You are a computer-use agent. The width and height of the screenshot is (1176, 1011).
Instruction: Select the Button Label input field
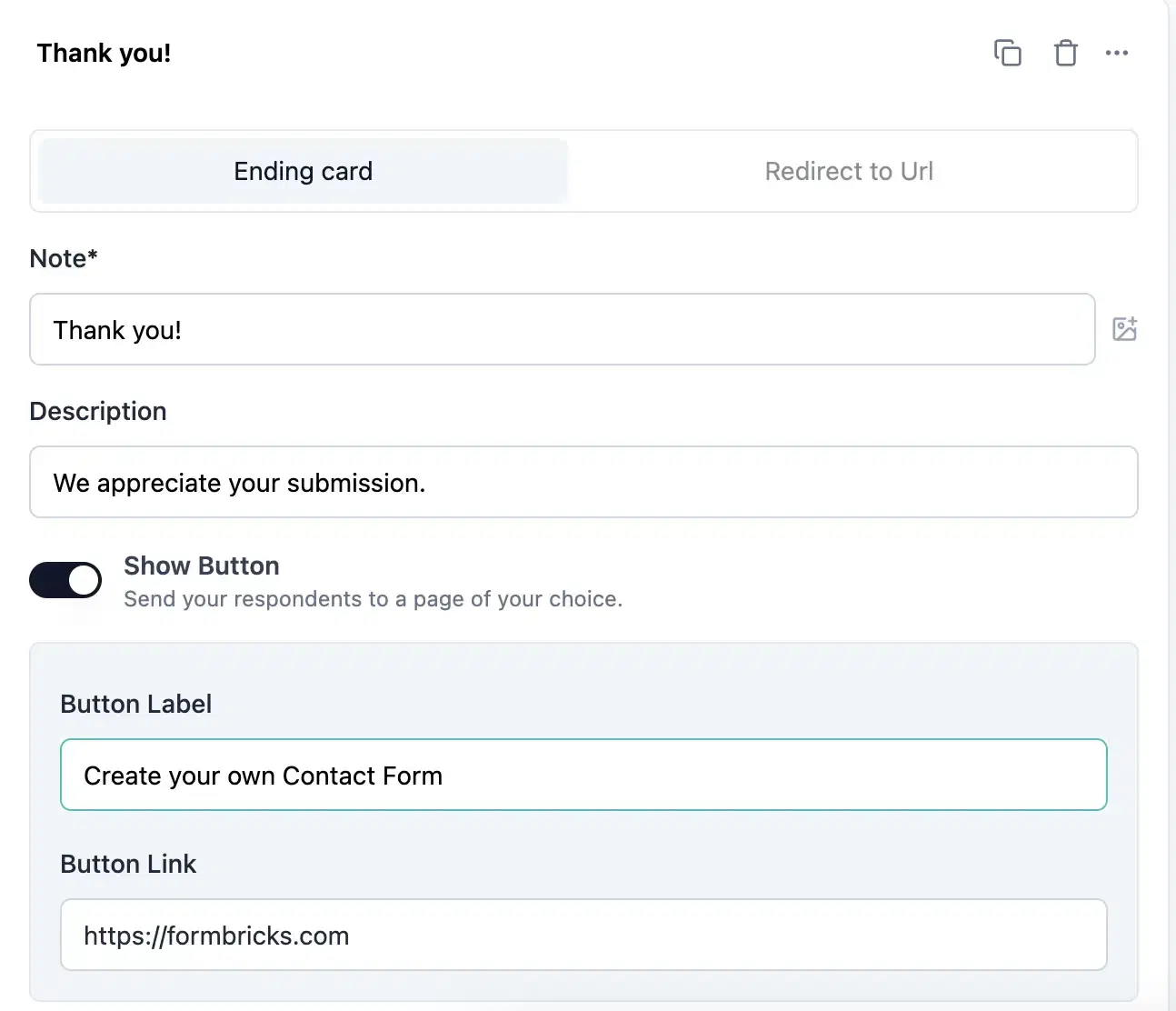(583, 775)
